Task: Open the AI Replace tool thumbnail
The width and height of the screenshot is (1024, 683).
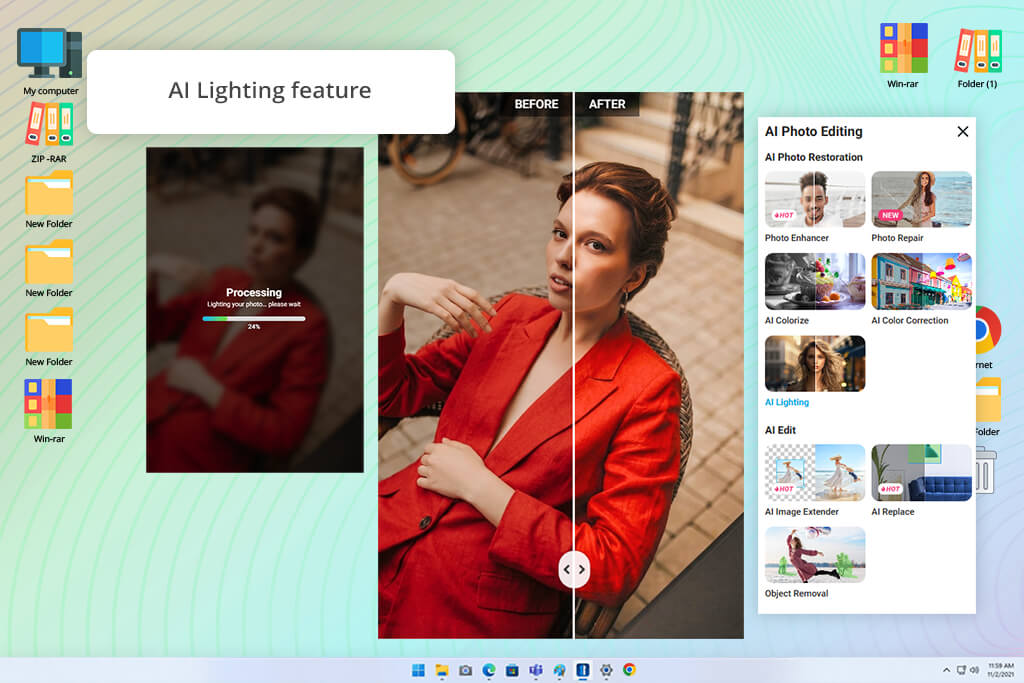Action: 921,473
